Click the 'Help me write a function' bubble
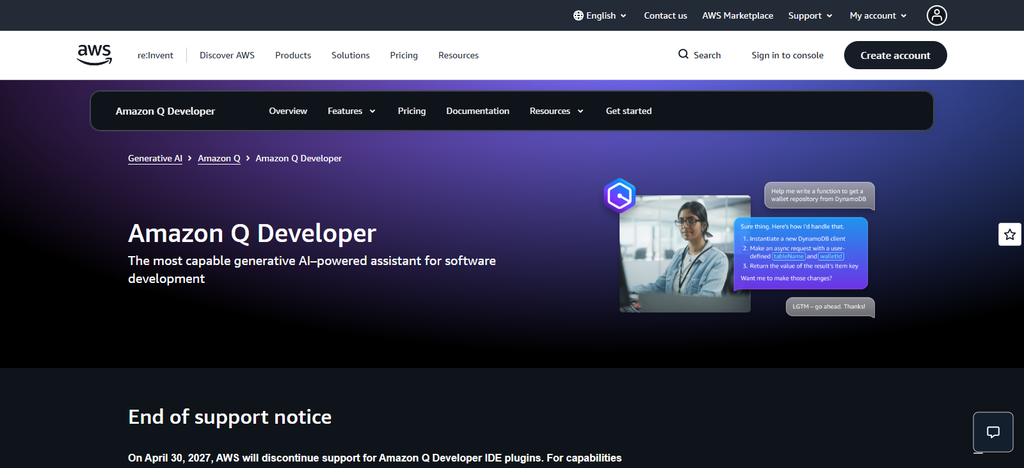This screenshot has width=1024, height=468. (x=819, y=195)
